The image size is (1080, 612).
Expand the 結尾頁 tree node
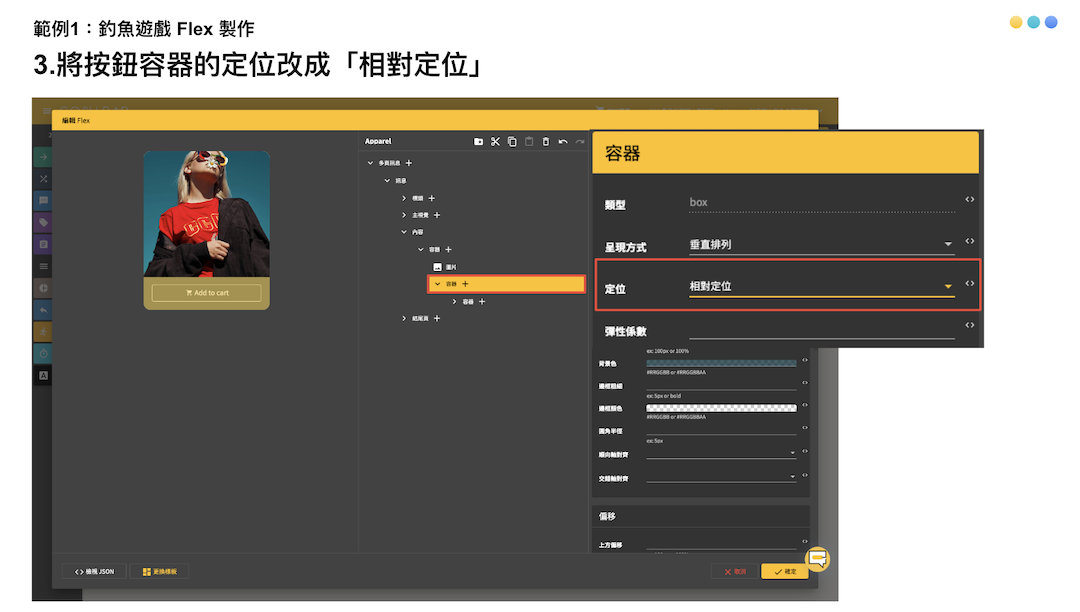tap(404, 319)
